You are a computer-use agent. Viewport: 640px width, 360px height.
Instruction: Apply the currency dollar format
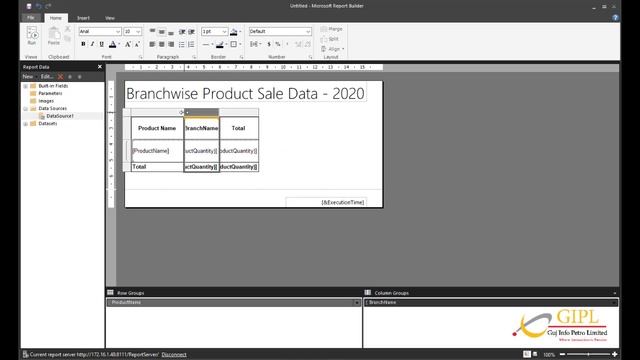tap(269, 44)
